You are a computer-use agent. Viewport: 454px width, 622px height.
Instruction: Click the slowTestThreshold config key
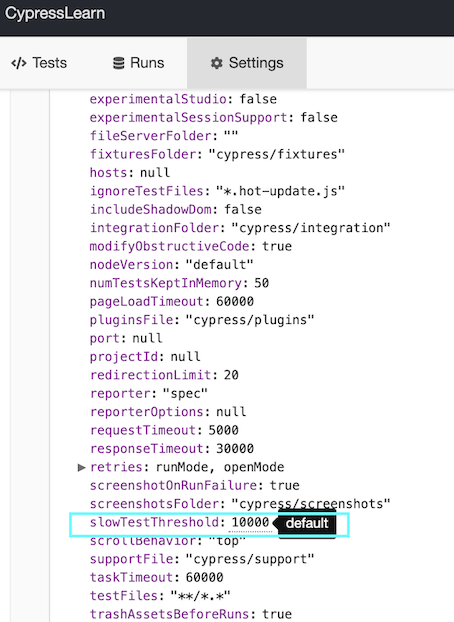[154, 522]
